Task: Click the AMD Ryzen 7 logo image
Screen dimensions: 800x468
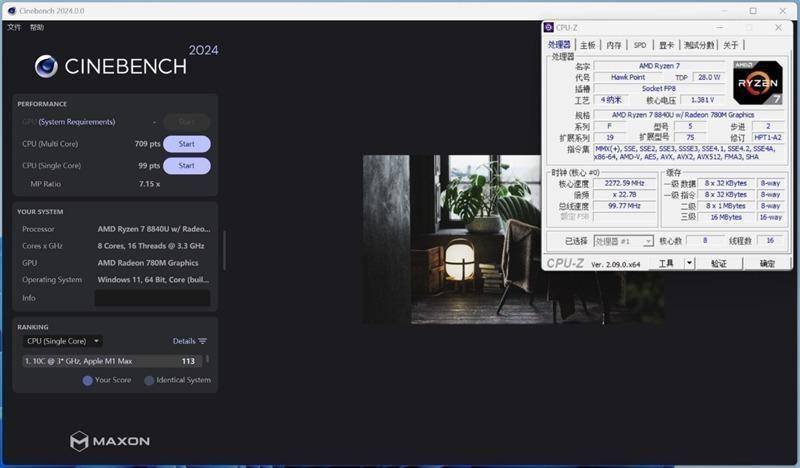Action: tap(758, 83)
